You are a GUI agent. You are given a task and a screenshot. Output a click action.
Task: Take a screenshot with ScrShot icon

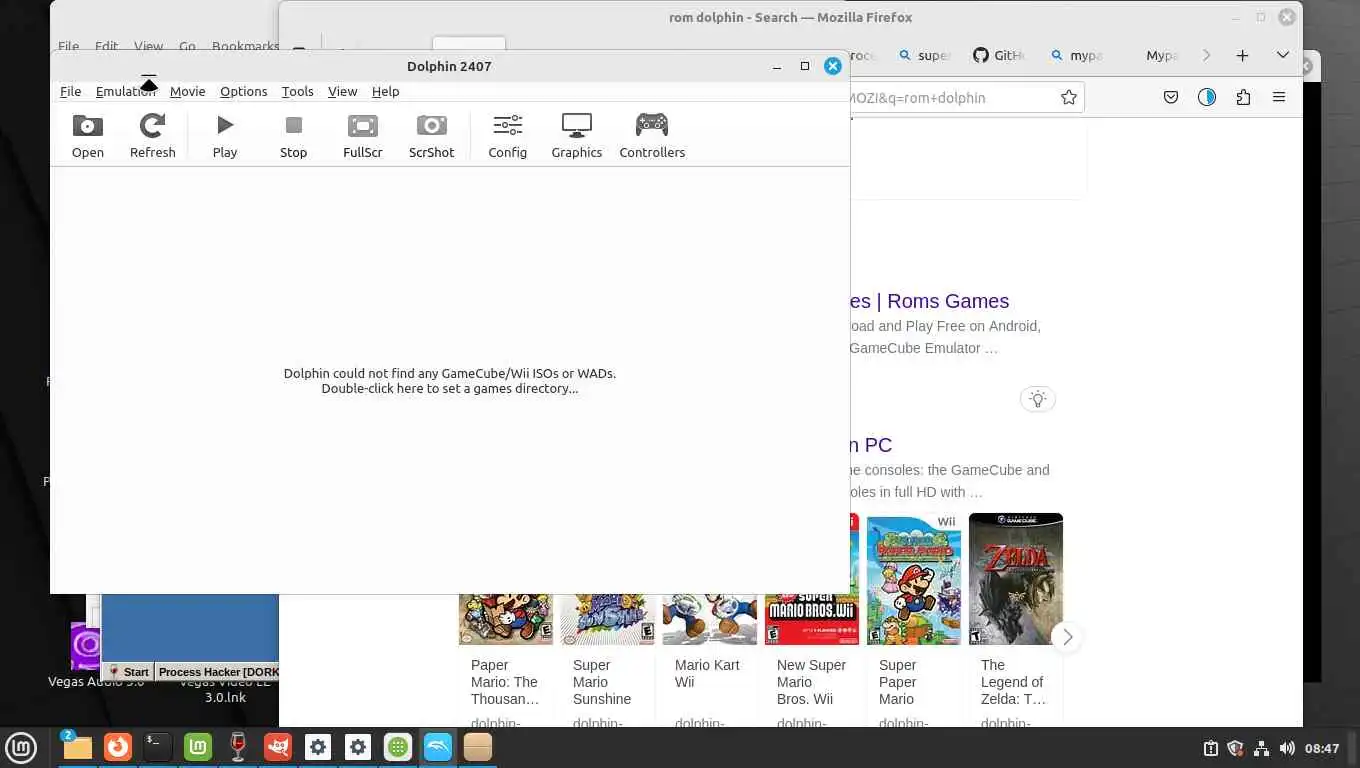point(431,136)
